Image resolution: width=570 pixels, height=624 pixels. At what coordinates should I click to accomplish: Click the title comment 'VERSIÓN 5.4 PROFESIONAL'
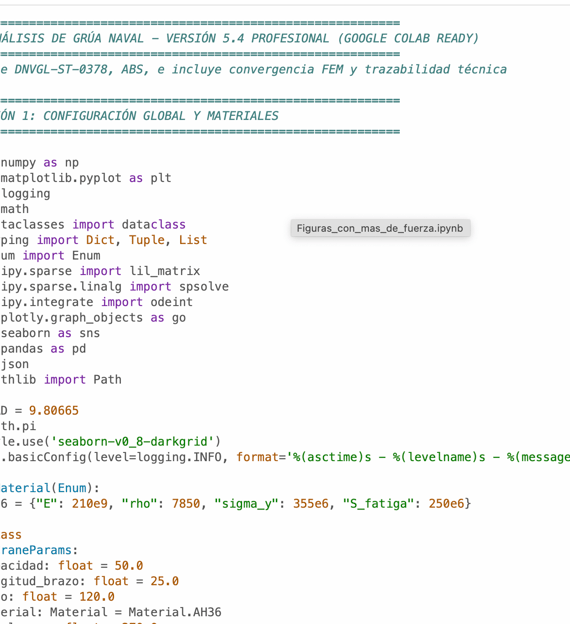pos(248,39)
